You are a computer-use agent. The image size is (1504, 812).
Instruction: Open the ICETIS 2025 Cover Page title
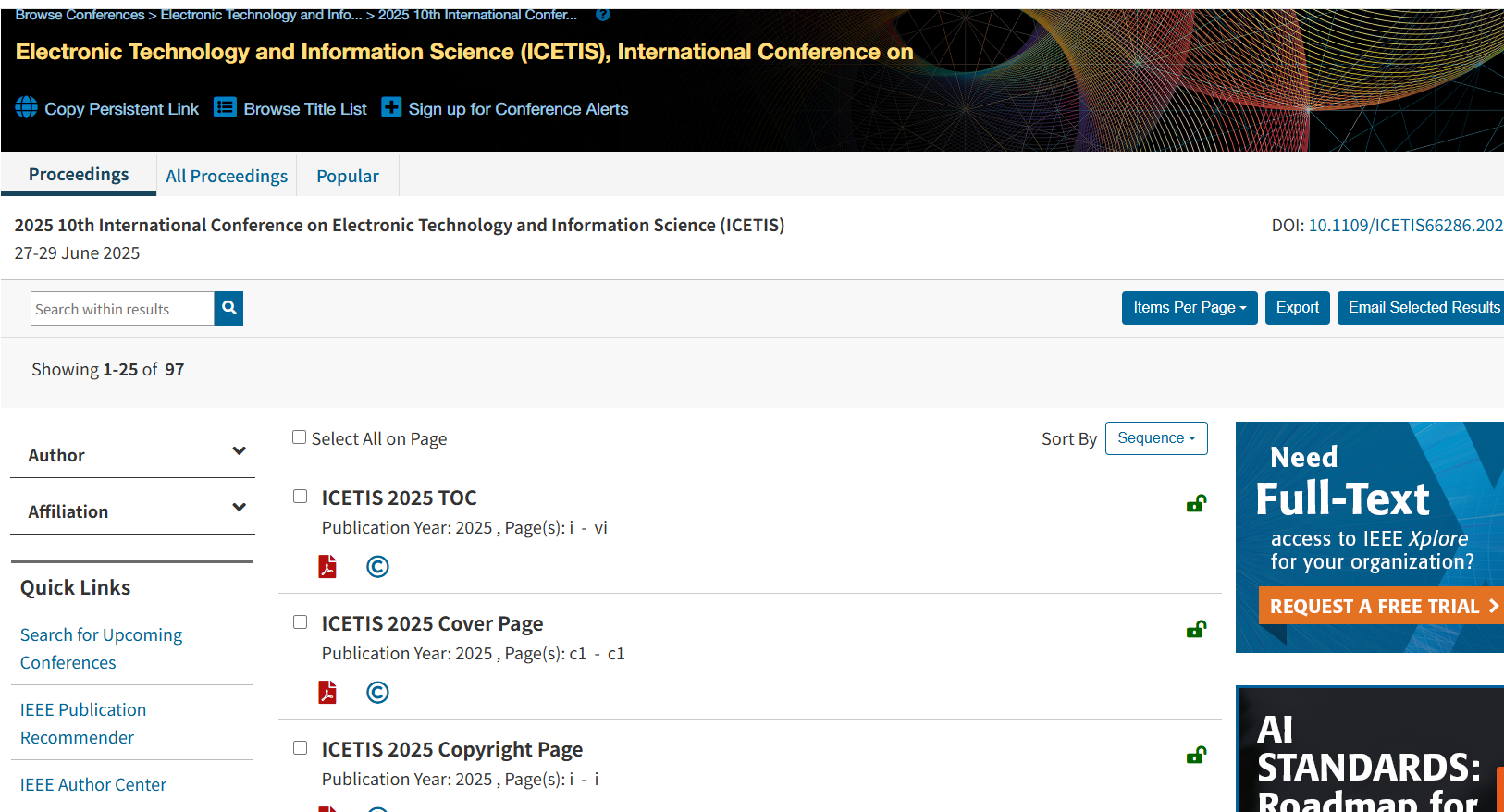click(x=432, y=623)
